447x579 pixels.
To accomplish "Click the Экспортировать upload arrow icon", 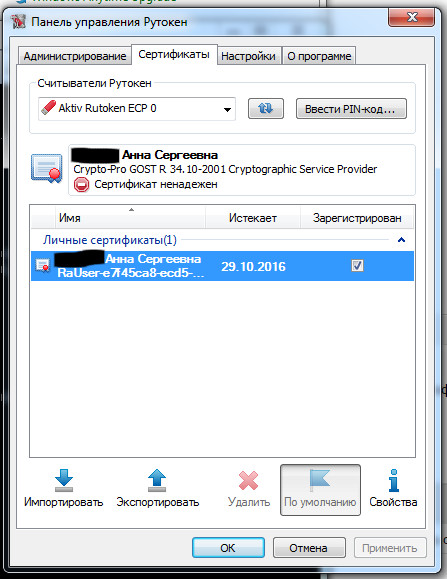I will (157, 480).
